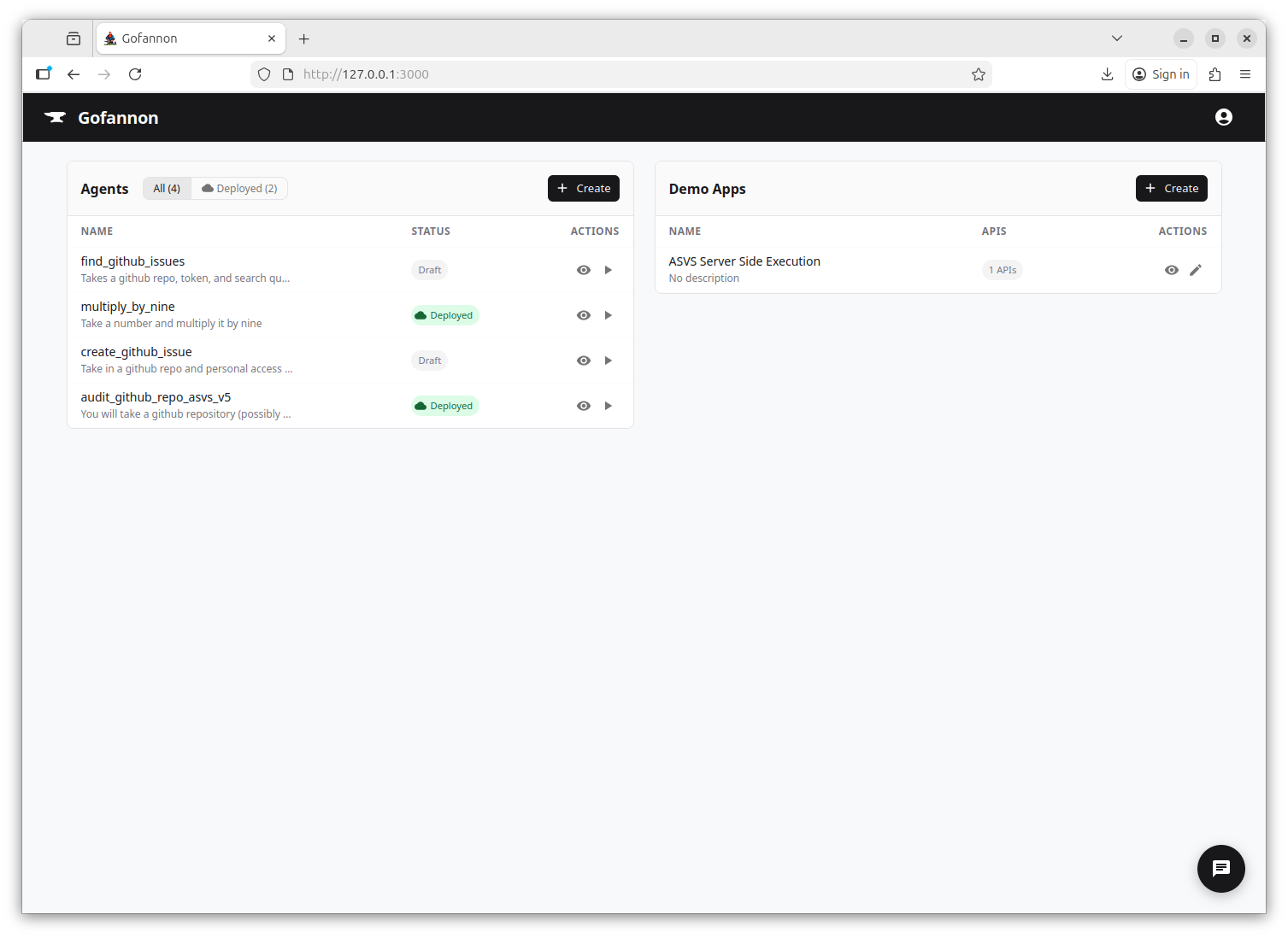The width and height of the screenshot is (1288, 938).
Task: View details of find_github_issues agent
Action: point(583,269)
